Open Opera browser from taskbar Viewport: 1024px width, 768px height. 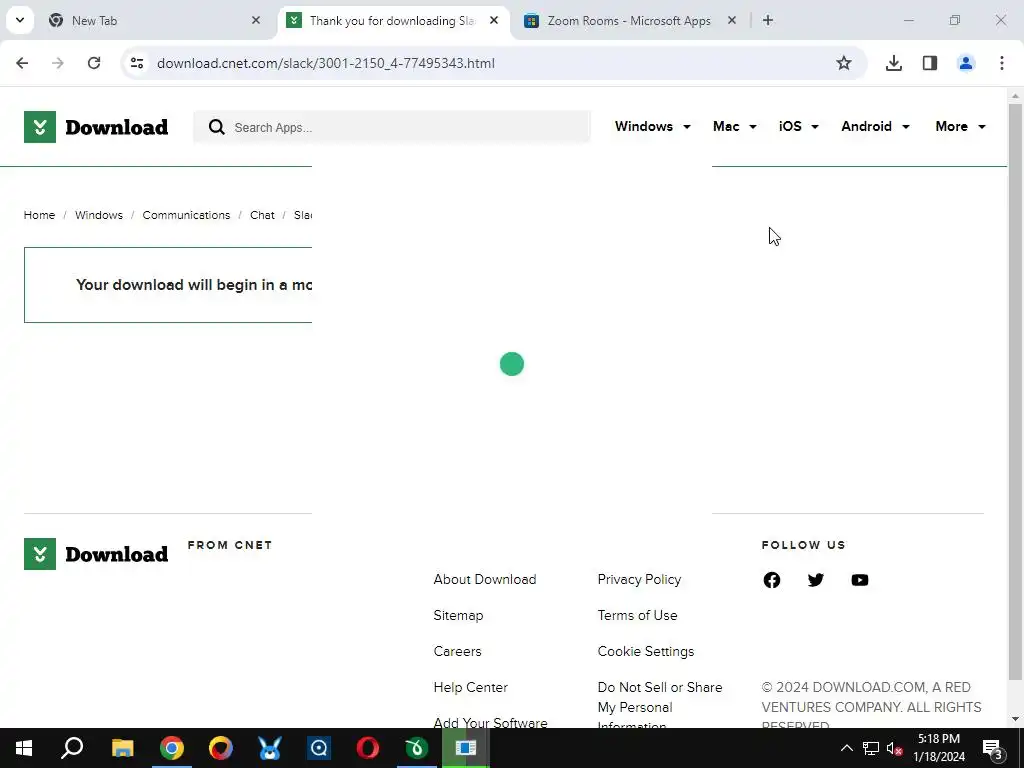point(368,748)
